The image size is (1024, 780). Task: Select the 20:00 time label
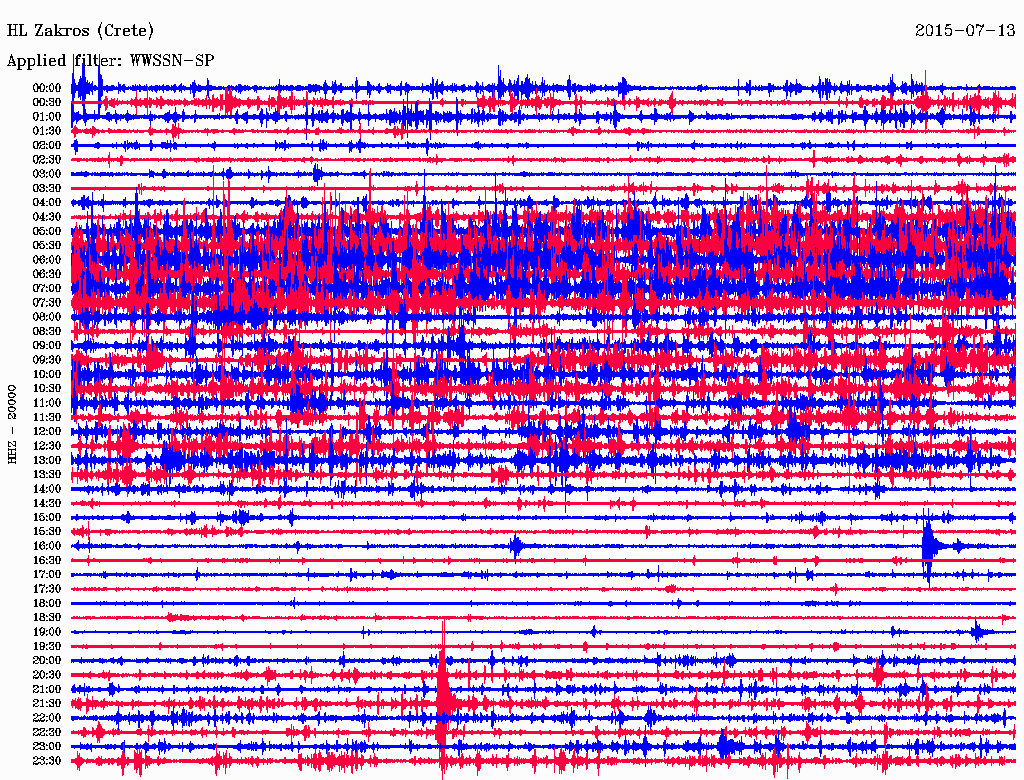(47, 660)
